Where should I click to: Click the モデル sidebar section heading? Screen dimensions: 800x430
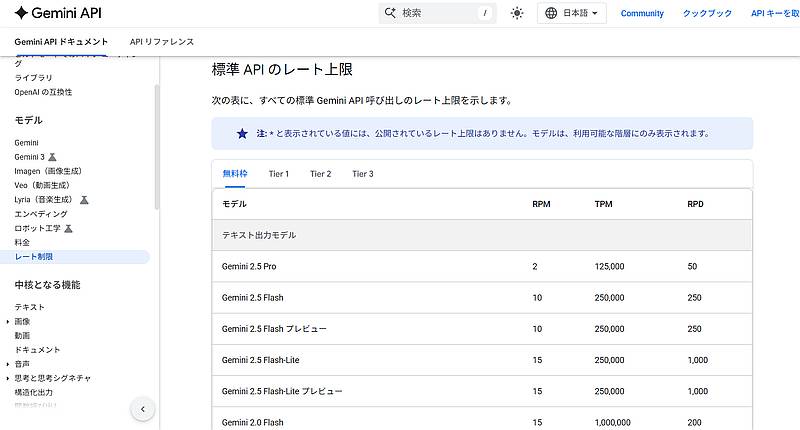coord(29,120)
